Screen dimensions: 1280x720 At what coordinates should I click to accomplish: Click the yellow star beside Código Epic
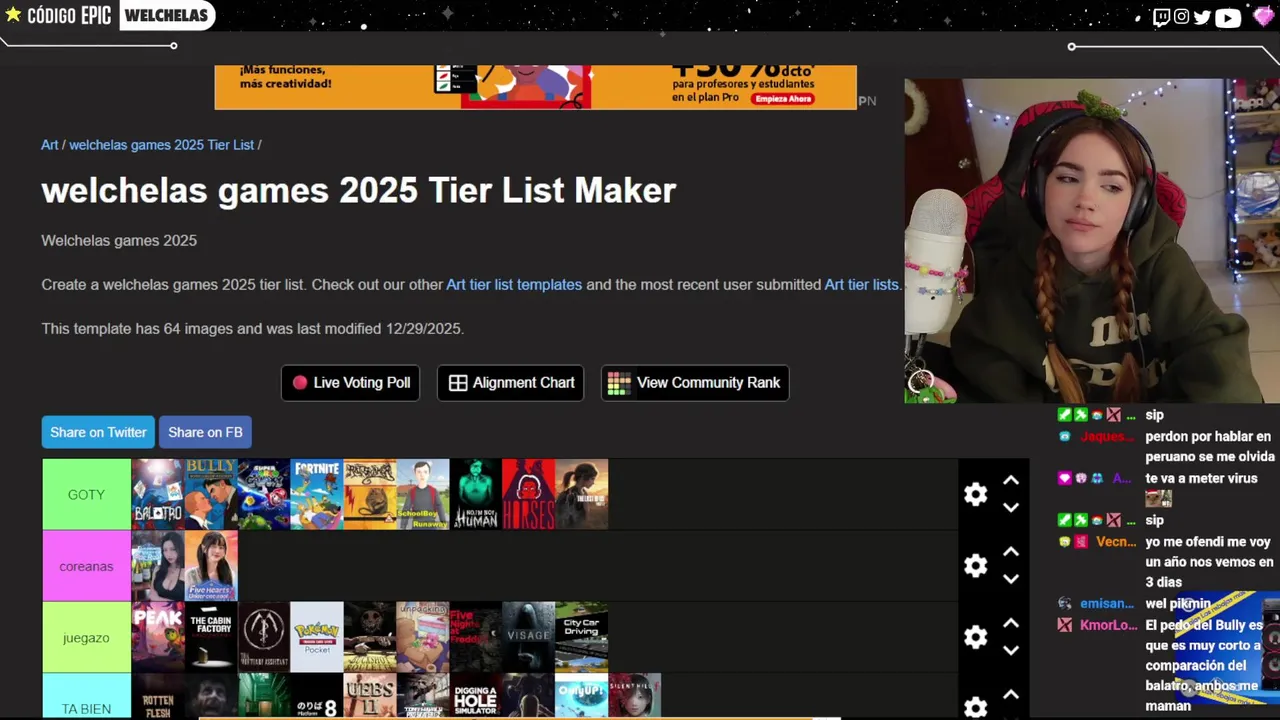click(x=13, y=15)
